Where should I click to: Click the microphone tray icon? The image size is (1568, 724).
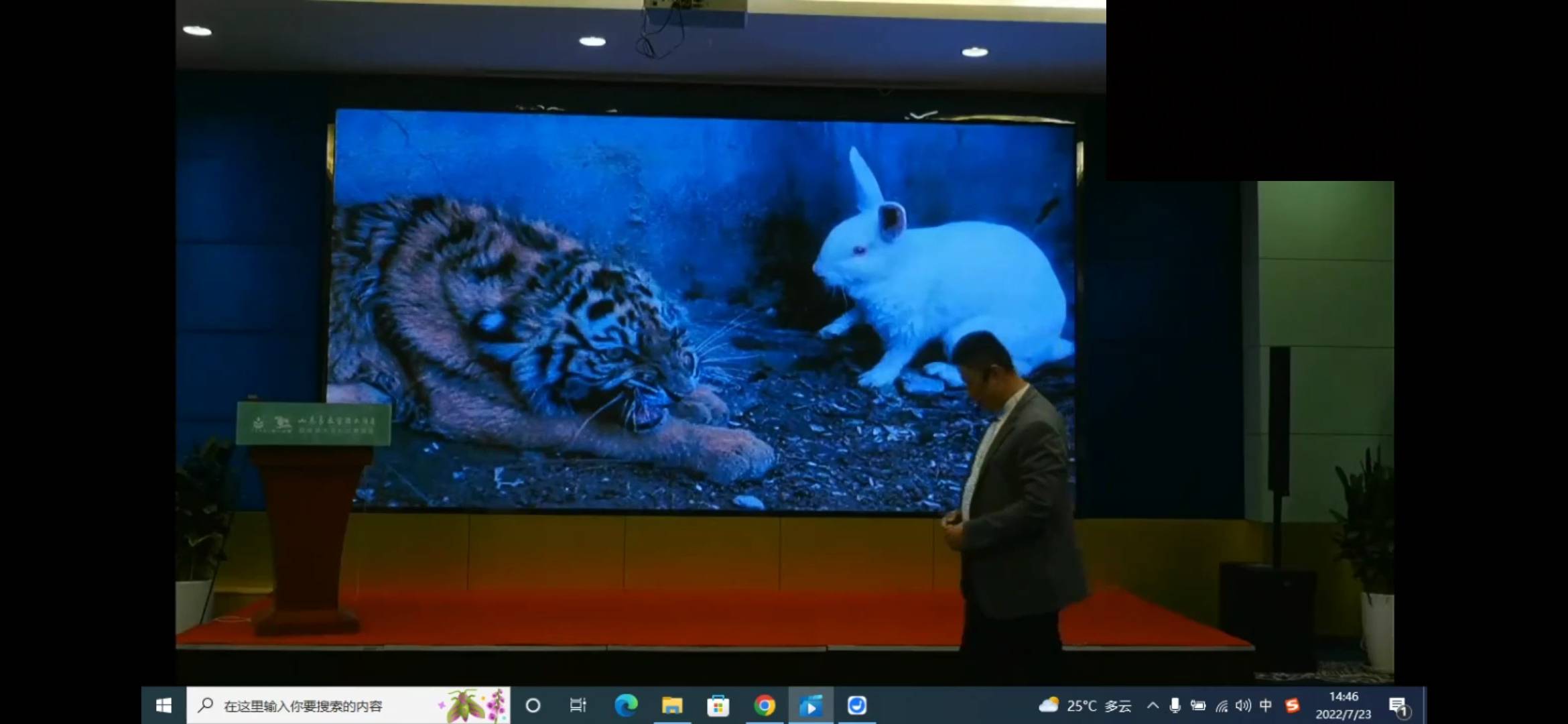coord(1175,705)
